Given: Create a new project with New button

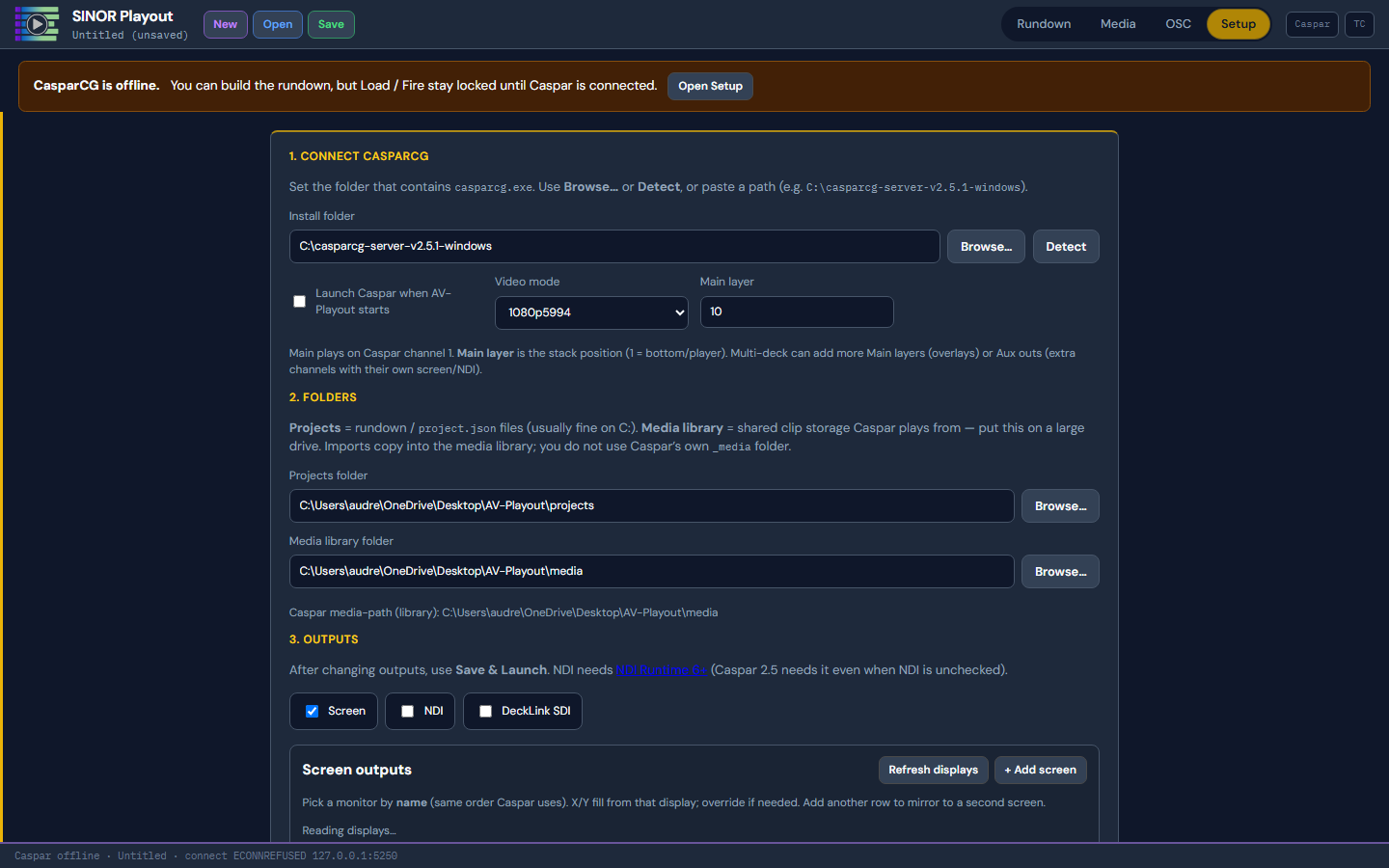Looking at the screenshot, I should (226, 24).
